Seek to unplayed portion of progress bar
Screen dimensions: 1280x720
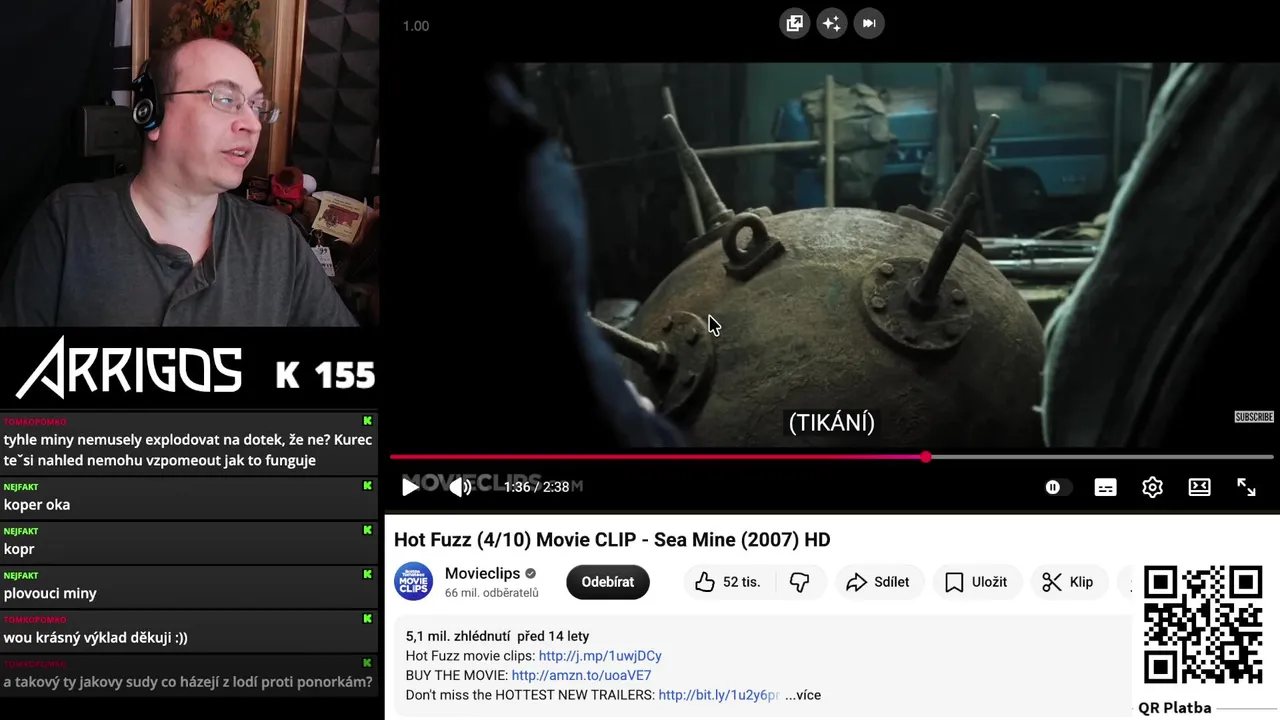click(x=1100, y=457)
